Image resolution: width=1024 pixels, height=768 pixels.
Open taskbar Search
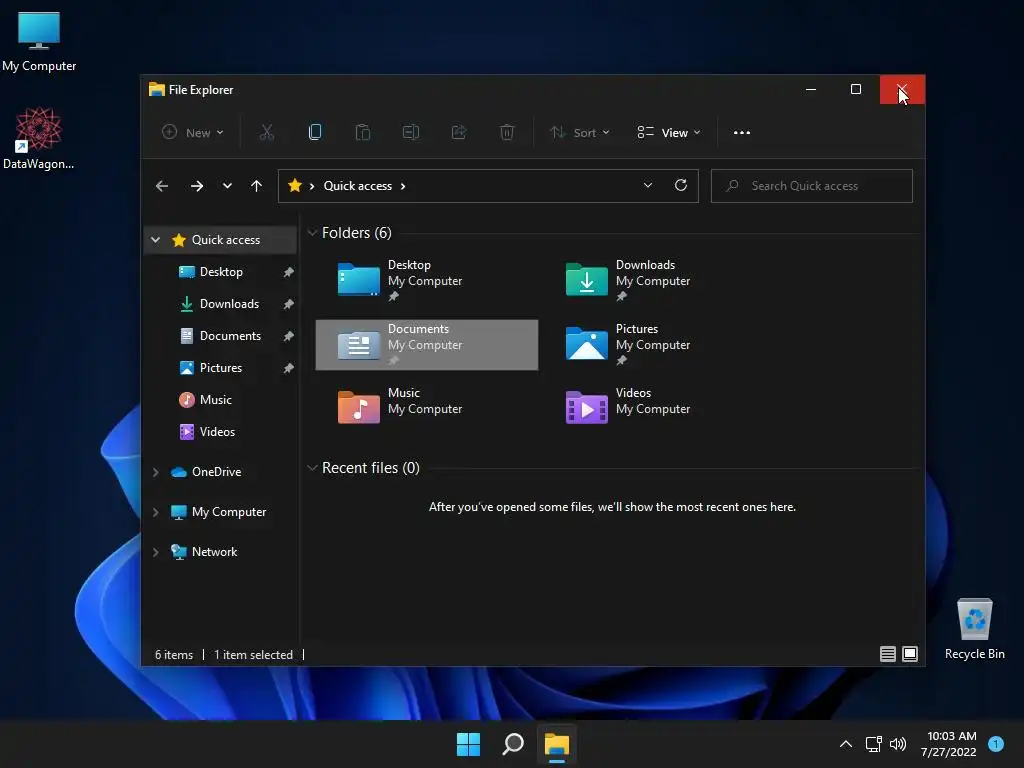click(x=513, y=744)
